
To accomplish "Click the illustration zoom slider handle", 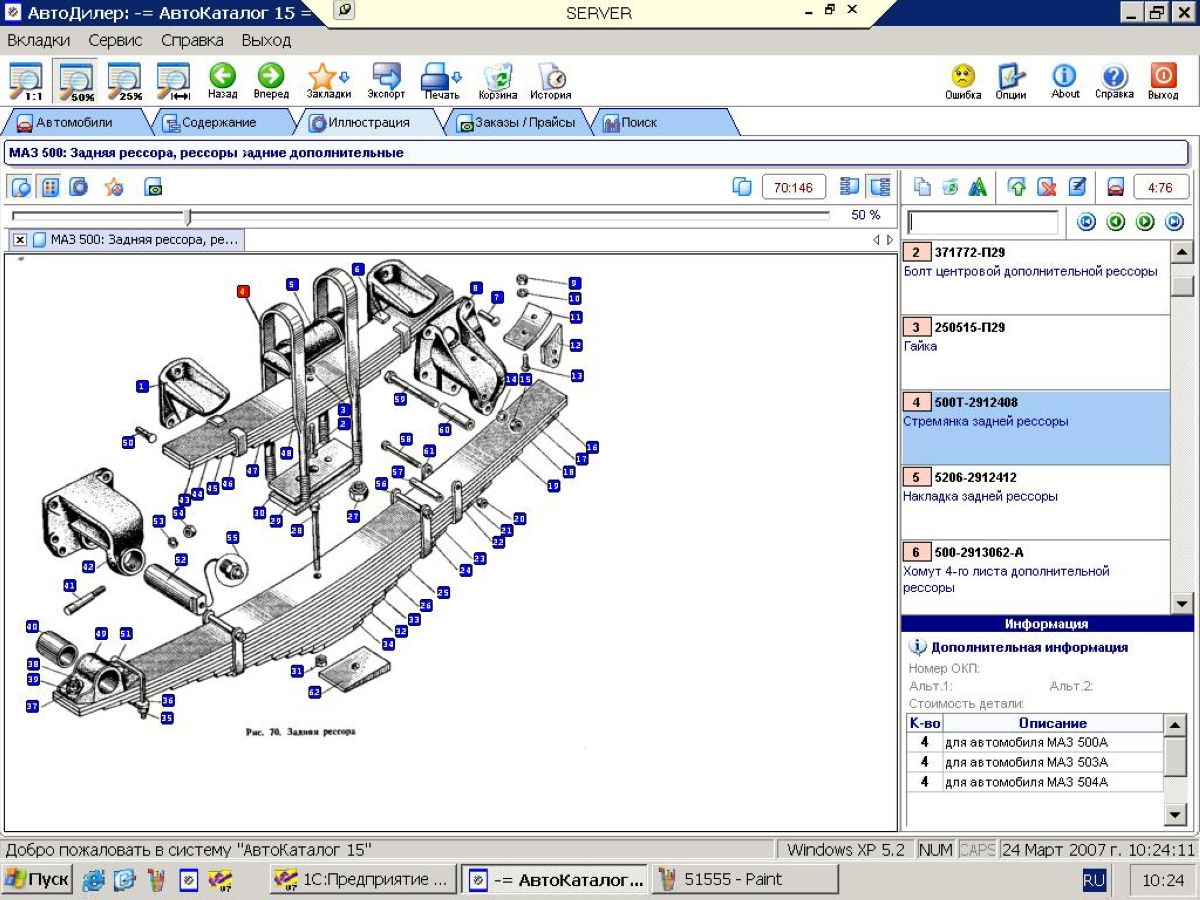I will pos(188,216).
